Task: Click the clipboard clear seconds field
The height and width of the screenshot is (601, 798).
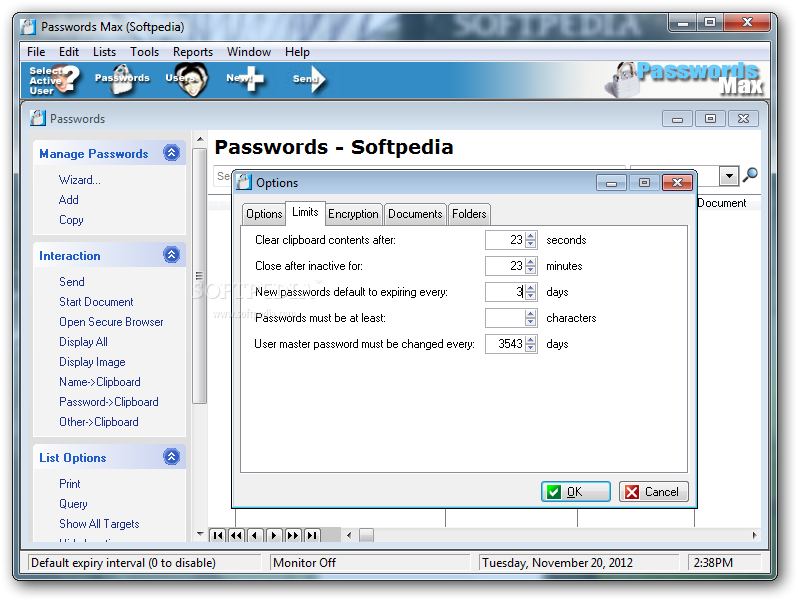Action: [x=505, y=240]
